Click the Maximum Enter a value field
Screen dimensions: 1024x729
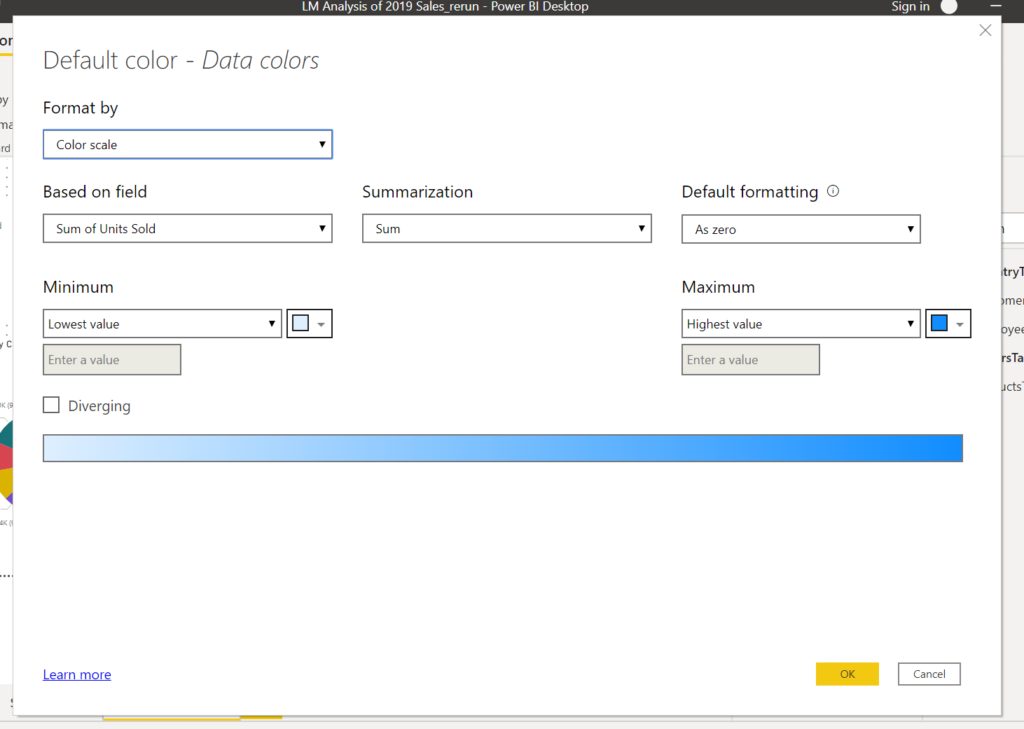[x=750, y=360]
